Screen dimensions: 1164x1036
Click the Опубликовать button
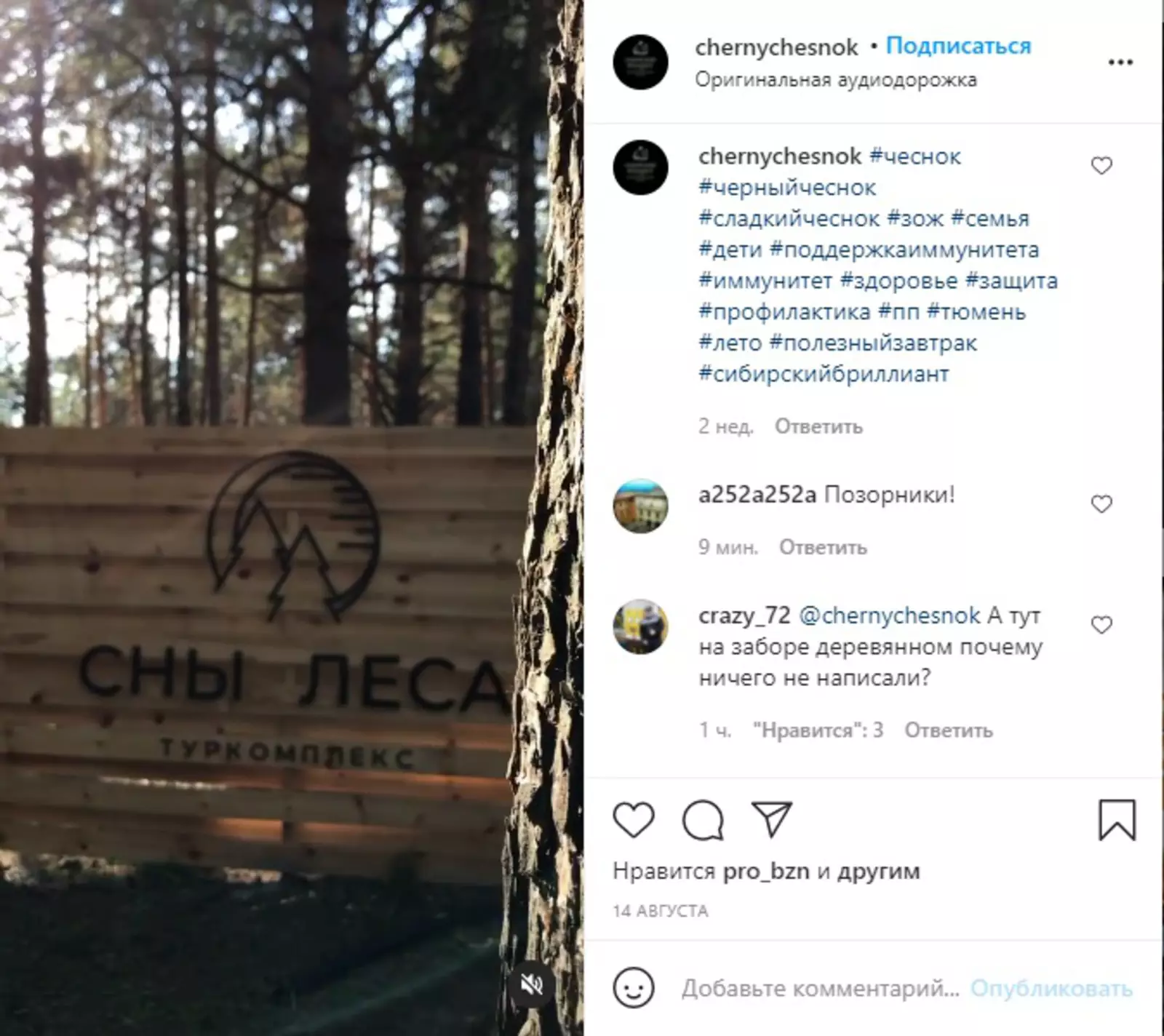point(1051,989)
